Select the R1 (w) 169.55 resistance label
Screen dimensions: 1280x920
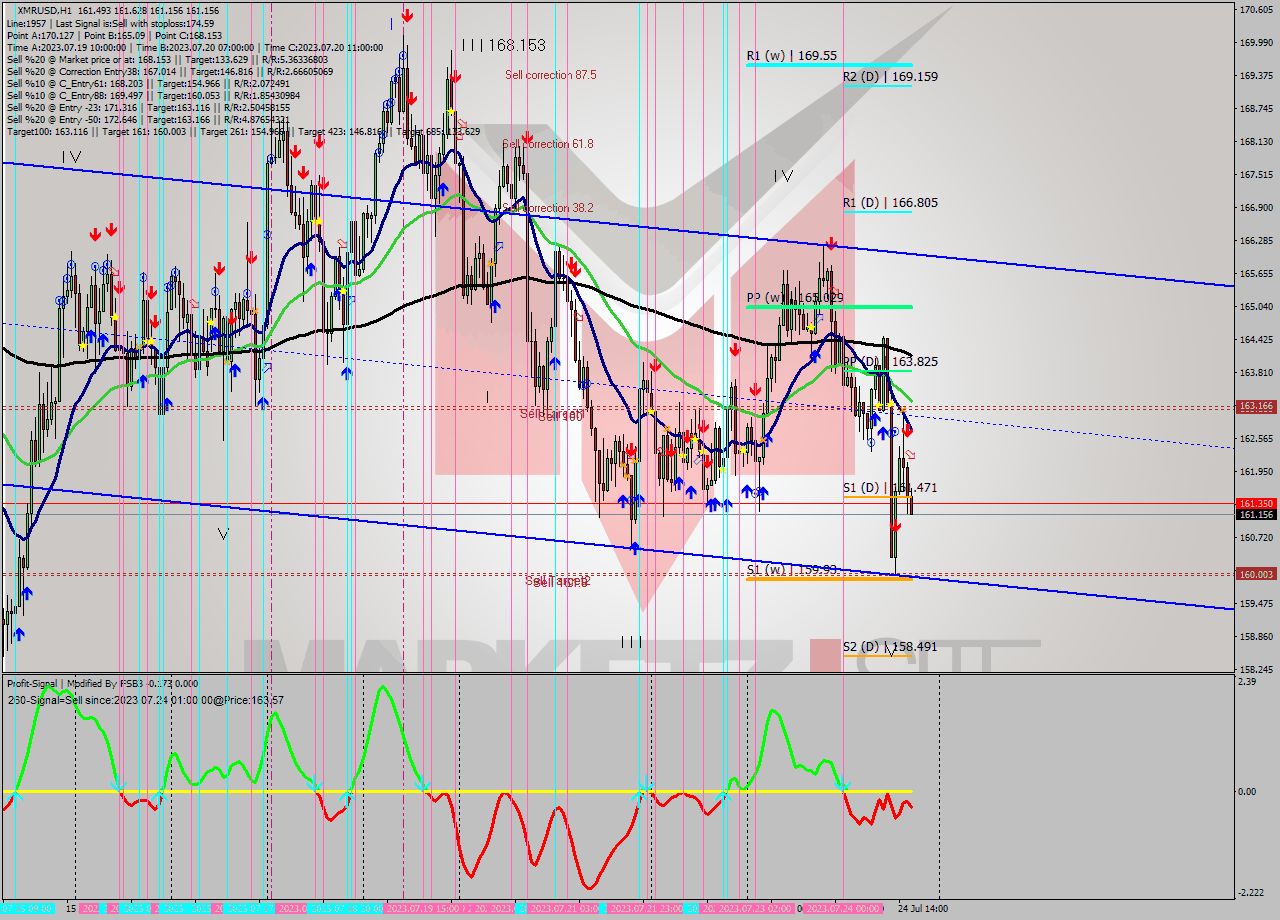coord(791,56)
